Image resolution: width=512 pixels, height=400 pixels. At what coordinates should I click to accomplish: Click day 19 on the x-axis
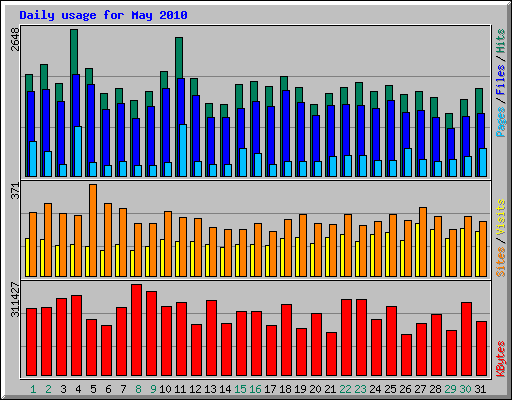tap(300, 389)
